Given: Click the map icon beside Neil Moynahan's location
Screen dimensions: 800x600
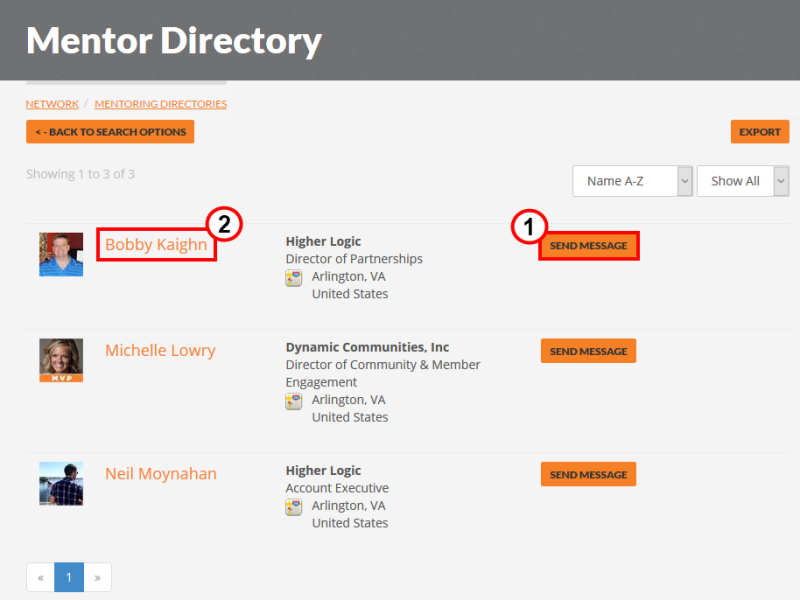Looking at the screenshot, I should (x=293, y=507).
